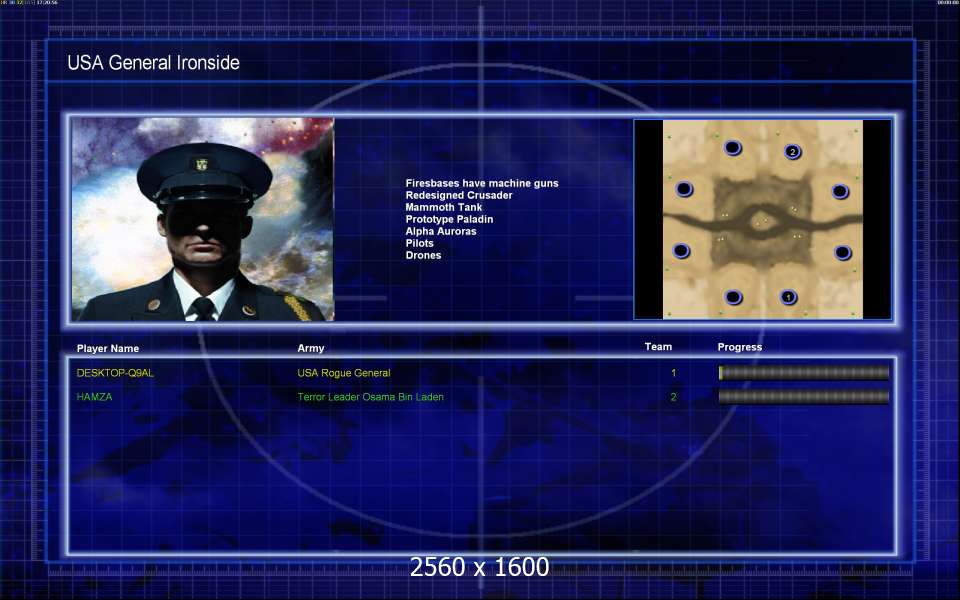Screen dimensions: 960x600
Task: Click the desert map preview center
Action: 763,219
